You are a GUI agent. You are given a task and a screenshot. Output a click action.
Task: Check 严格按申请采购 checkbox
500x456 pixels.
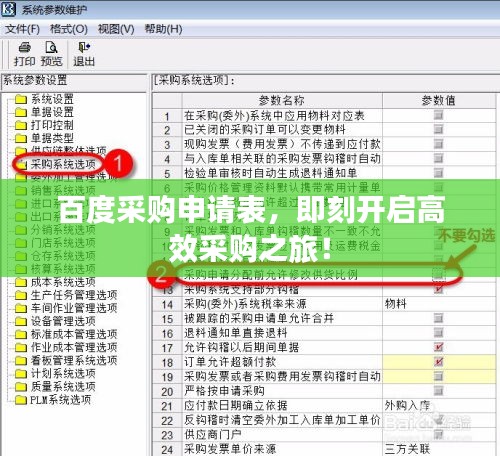pyautogui.click(x=438, y=391)
